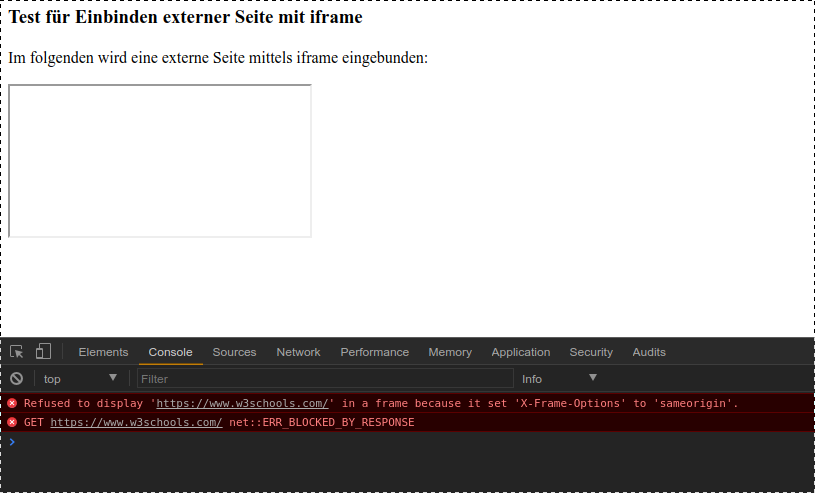Open the Performance tab
The image size is (815, 493).
374,352
